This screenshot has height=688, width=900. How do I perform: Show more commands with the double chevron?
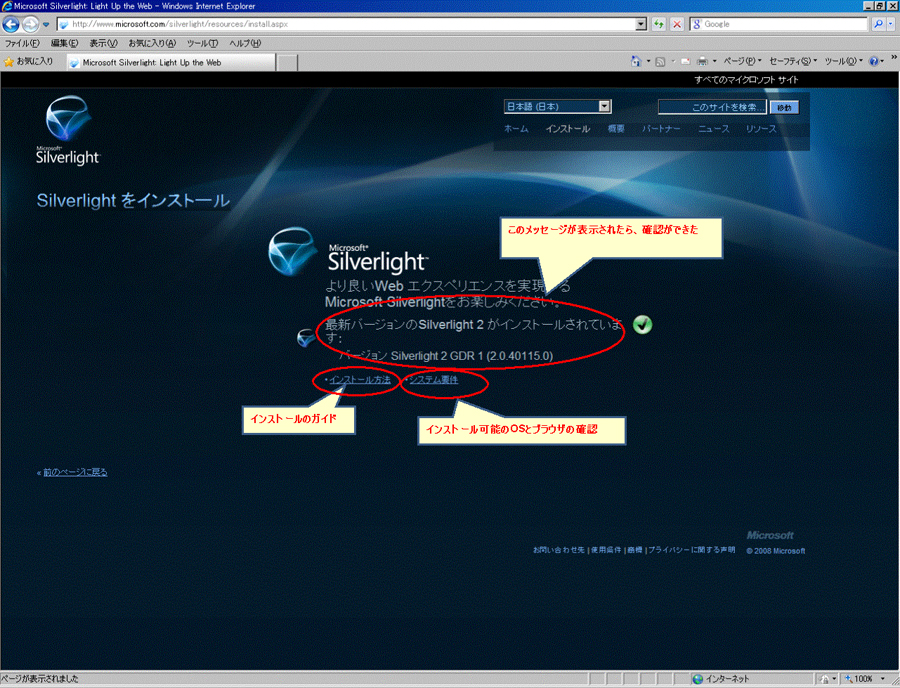[894, 58]
